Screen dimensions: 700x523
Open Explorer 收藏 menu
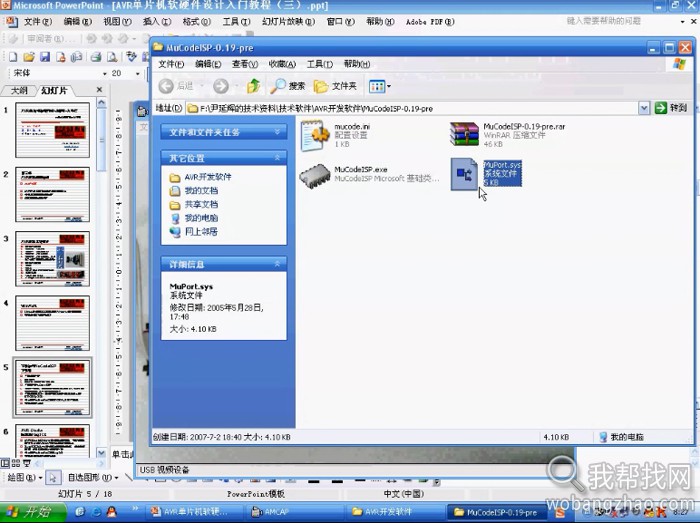tap(282, 64)
